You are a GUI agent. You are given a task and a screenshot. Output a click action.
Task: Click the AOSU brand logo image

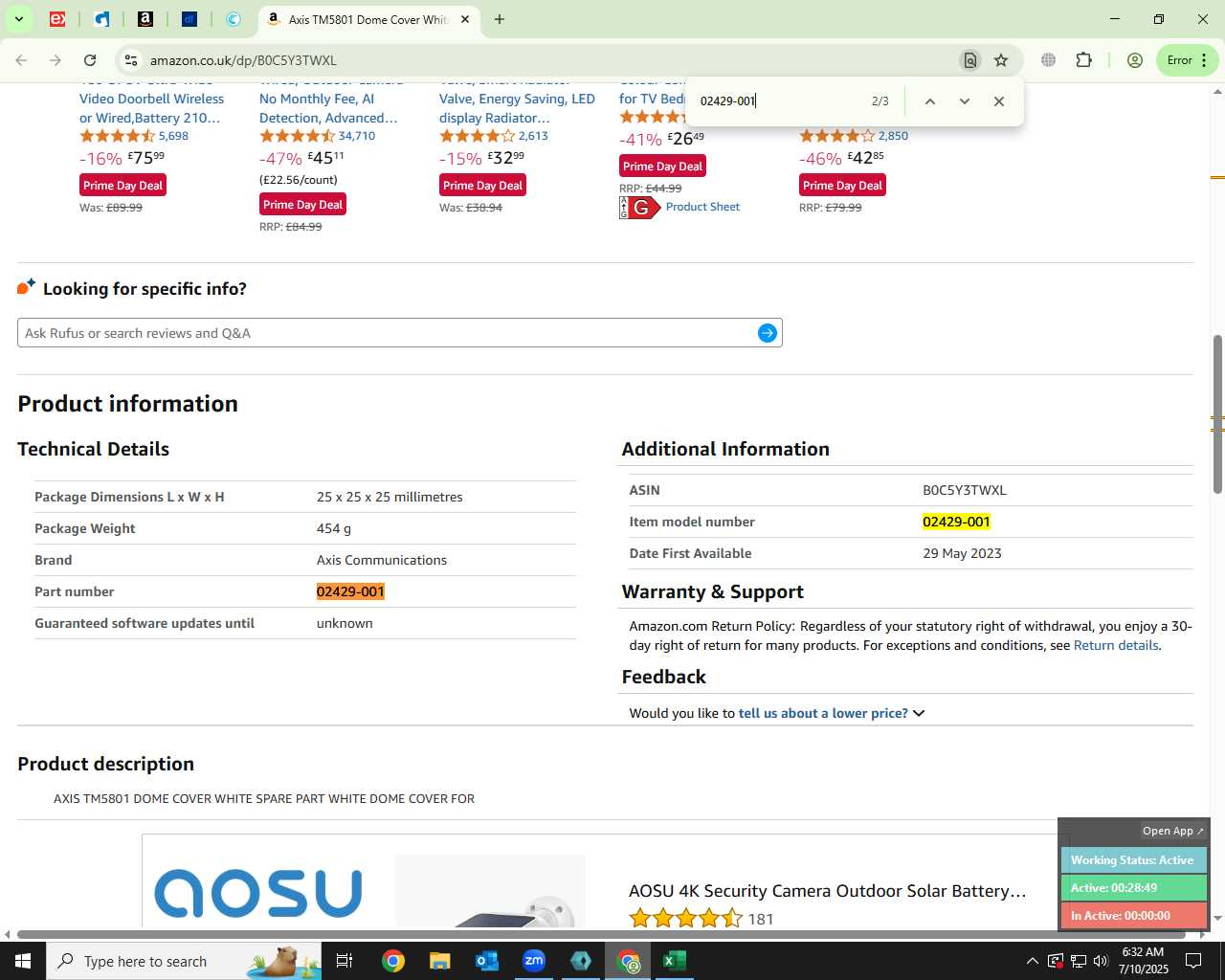coord(258,893)
